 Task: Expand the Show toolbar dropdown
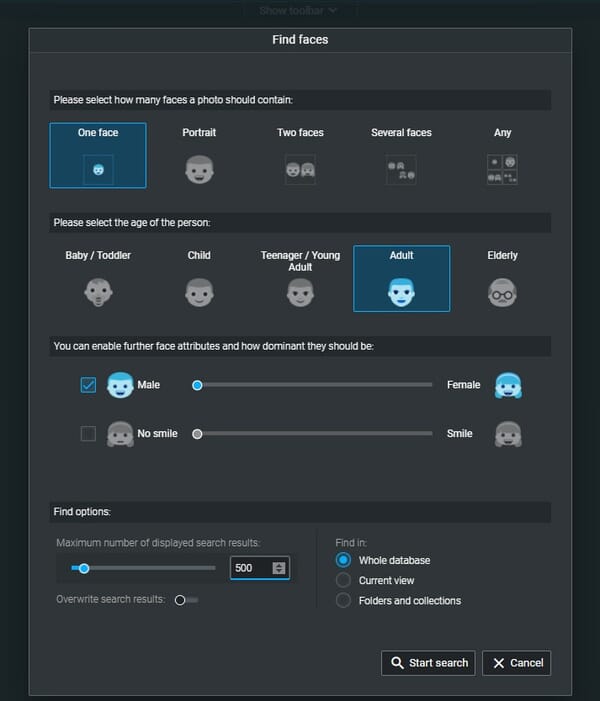(x=298, y=11)
